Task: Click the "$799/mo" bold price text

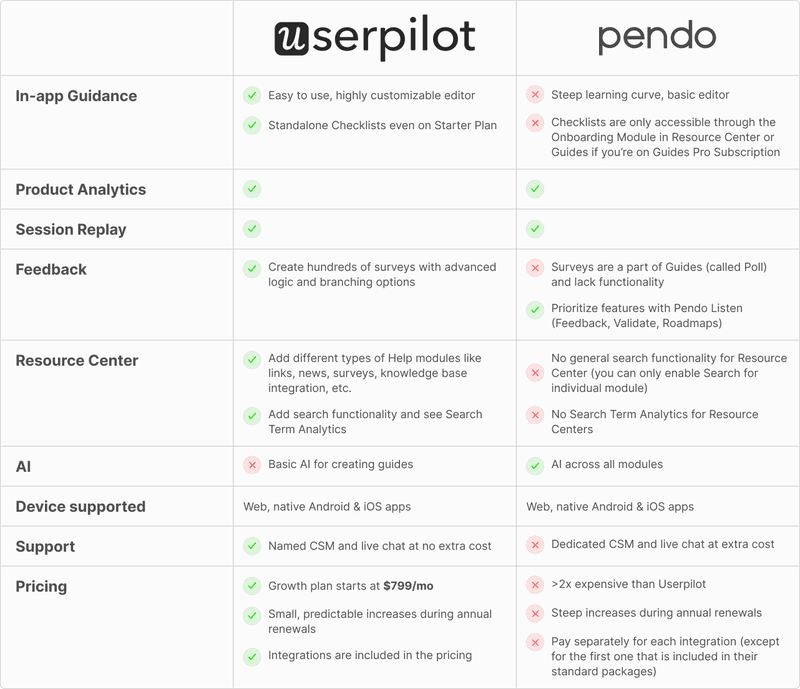Action: coord(409,586)
